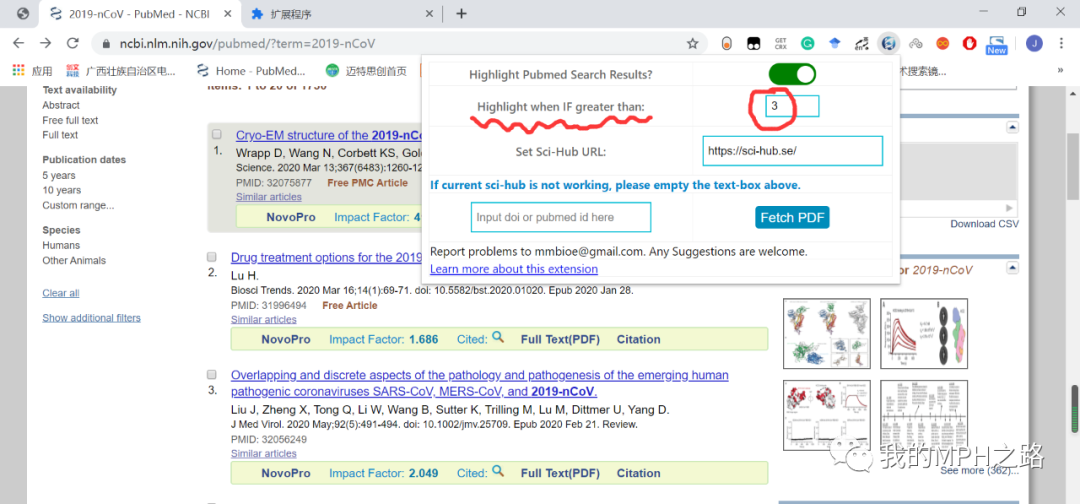This screenshot has width=1080, height=504.
Task: Click the Sci-Hub URL text box
Action: [793, 151]
